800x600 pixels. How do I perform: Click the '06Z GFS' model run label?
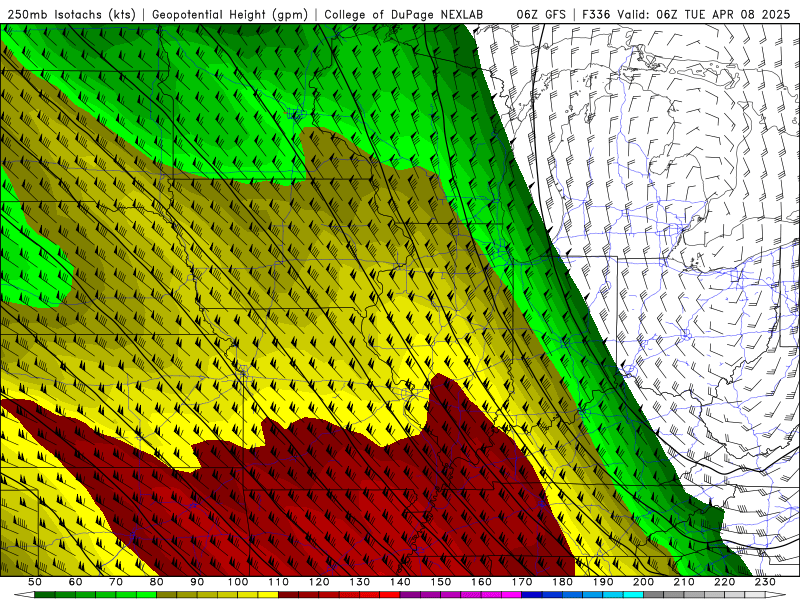click(x=541, y=15)
